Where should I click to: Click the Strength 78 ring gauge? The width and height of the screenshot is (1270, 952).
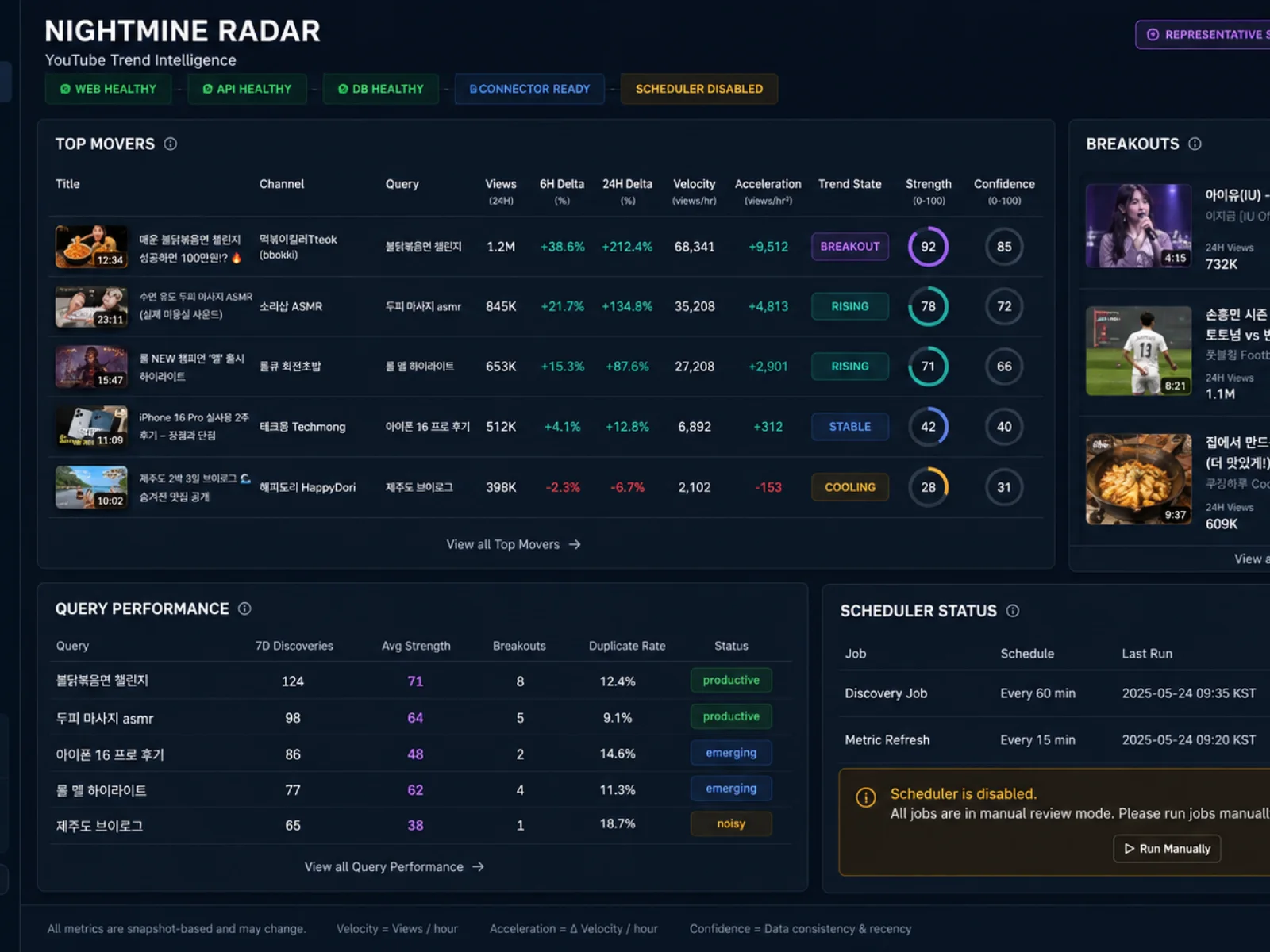pyautogui.click(x=928, y=306)
